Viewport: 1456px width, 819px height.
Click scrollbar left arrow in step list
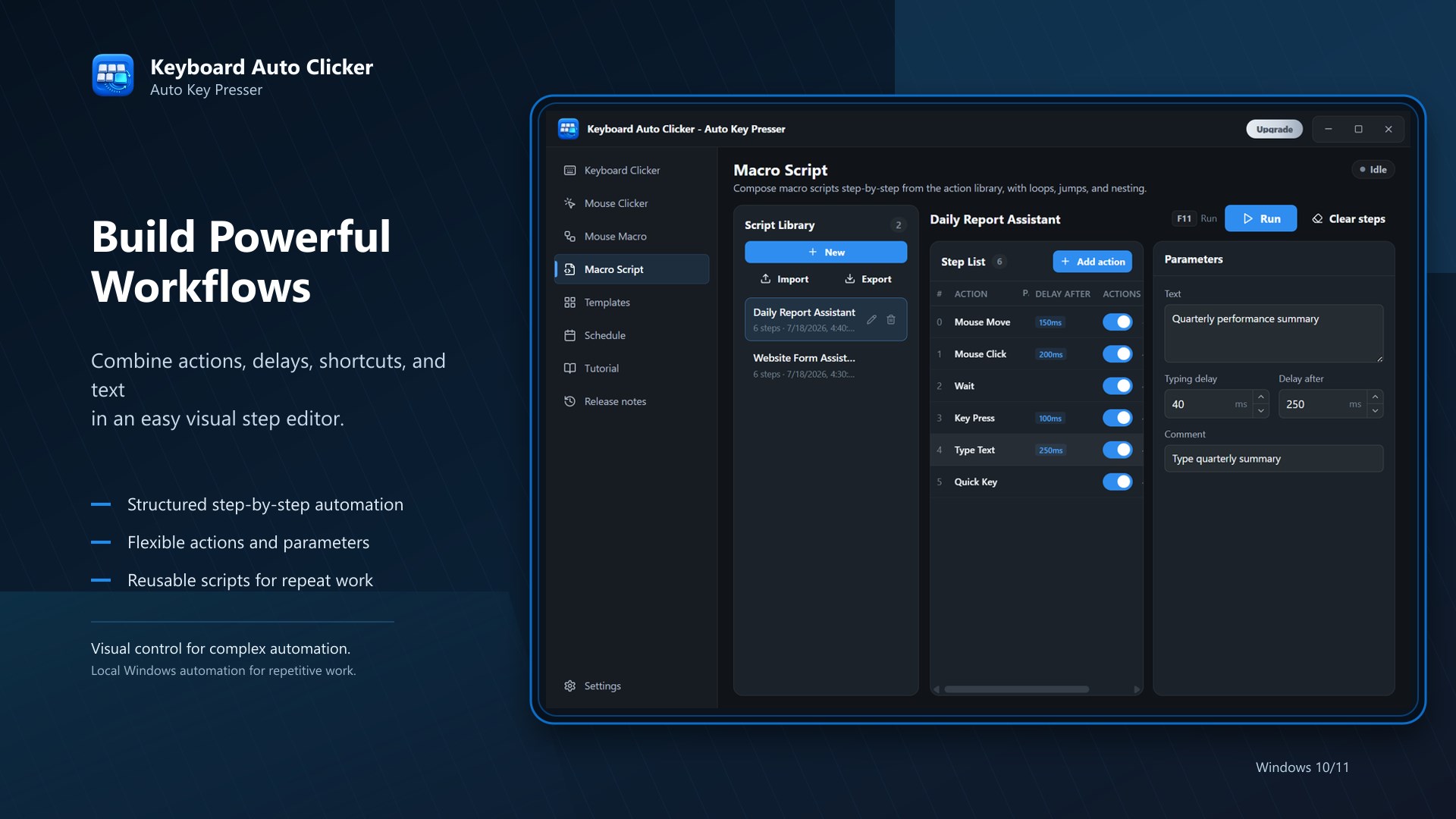click(937, 689)
